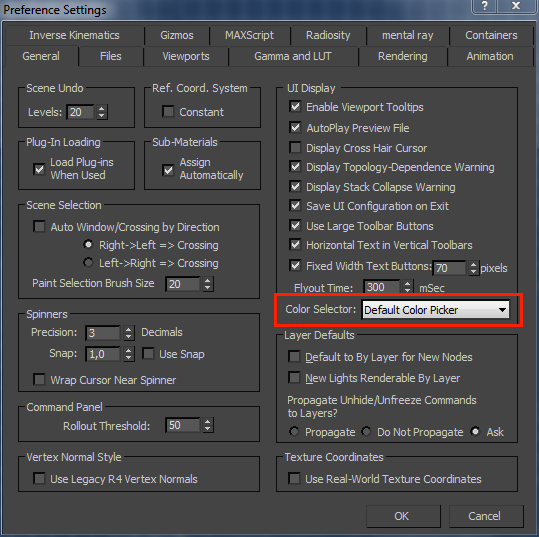Confirm settings with the OK button
The height and width of the screenshot is (537, 539).
pyautogui.click(x=403, y=516)
